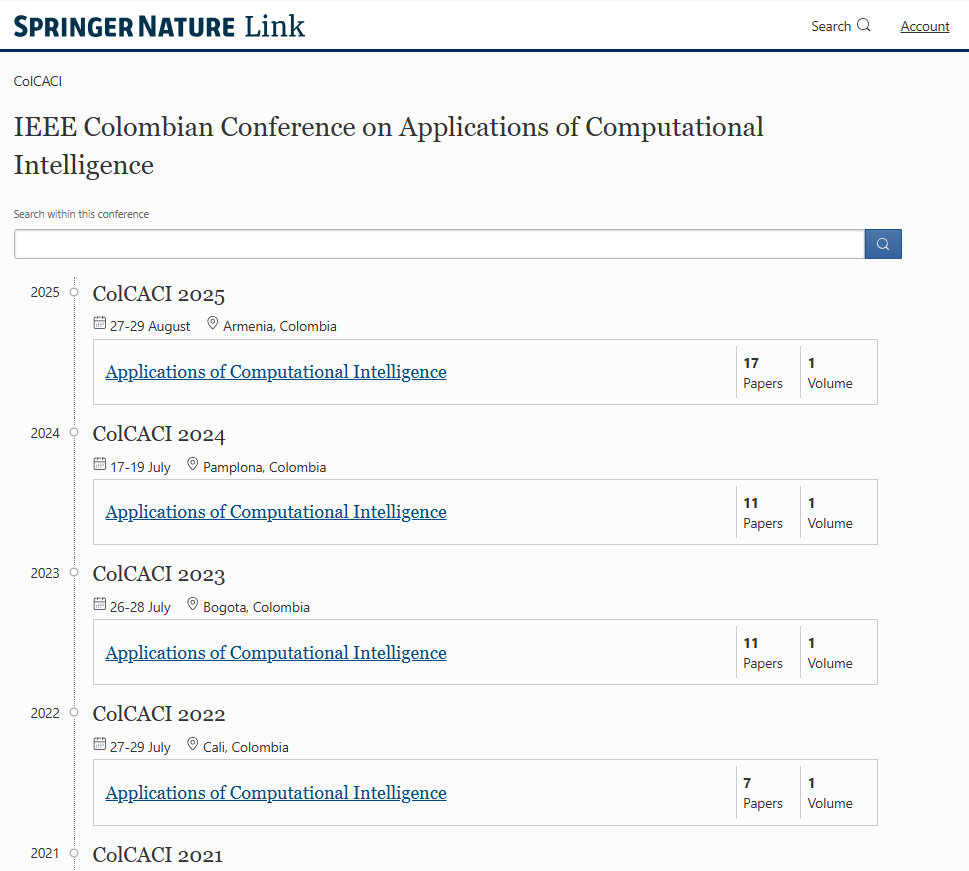Open ColCACI 2025 Applications of Computational Intelligence
The width and height of the screenshot is (969, 871).
click(276, 372)
